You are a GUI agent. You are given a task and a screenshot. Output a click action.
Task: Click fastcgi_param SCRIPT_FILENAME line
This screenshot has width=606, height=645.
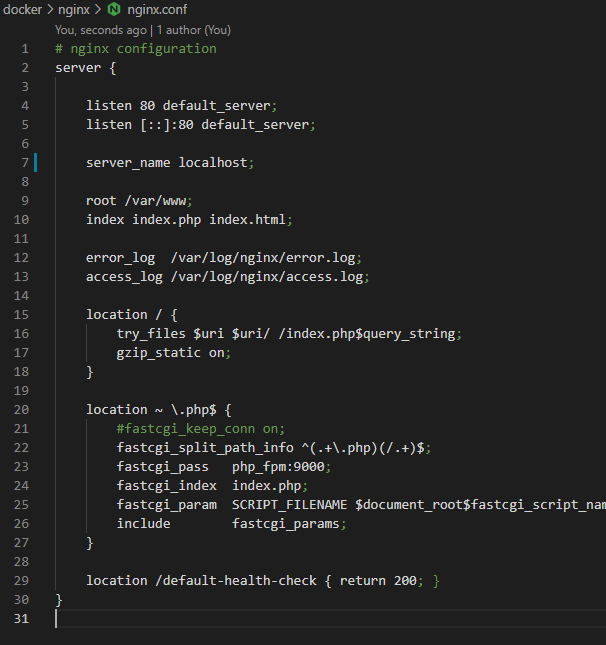361,505
